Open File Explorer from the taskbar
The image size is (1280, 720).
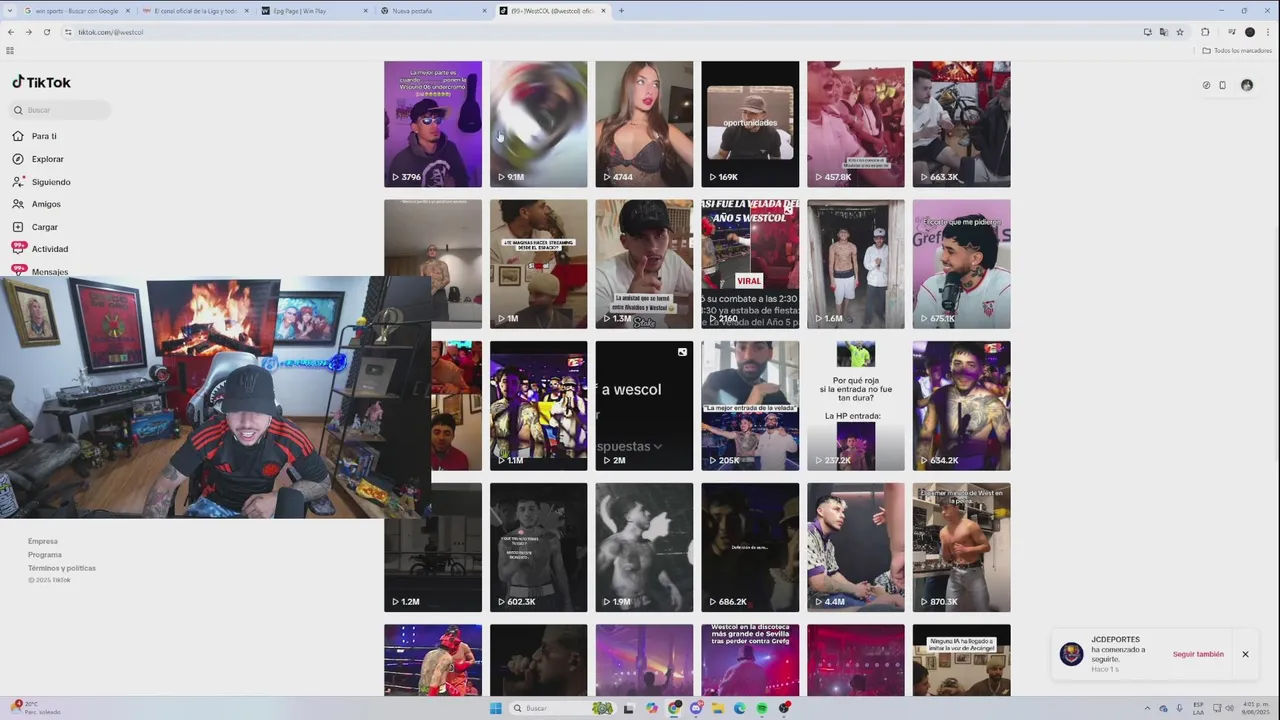tap(717, 708)
